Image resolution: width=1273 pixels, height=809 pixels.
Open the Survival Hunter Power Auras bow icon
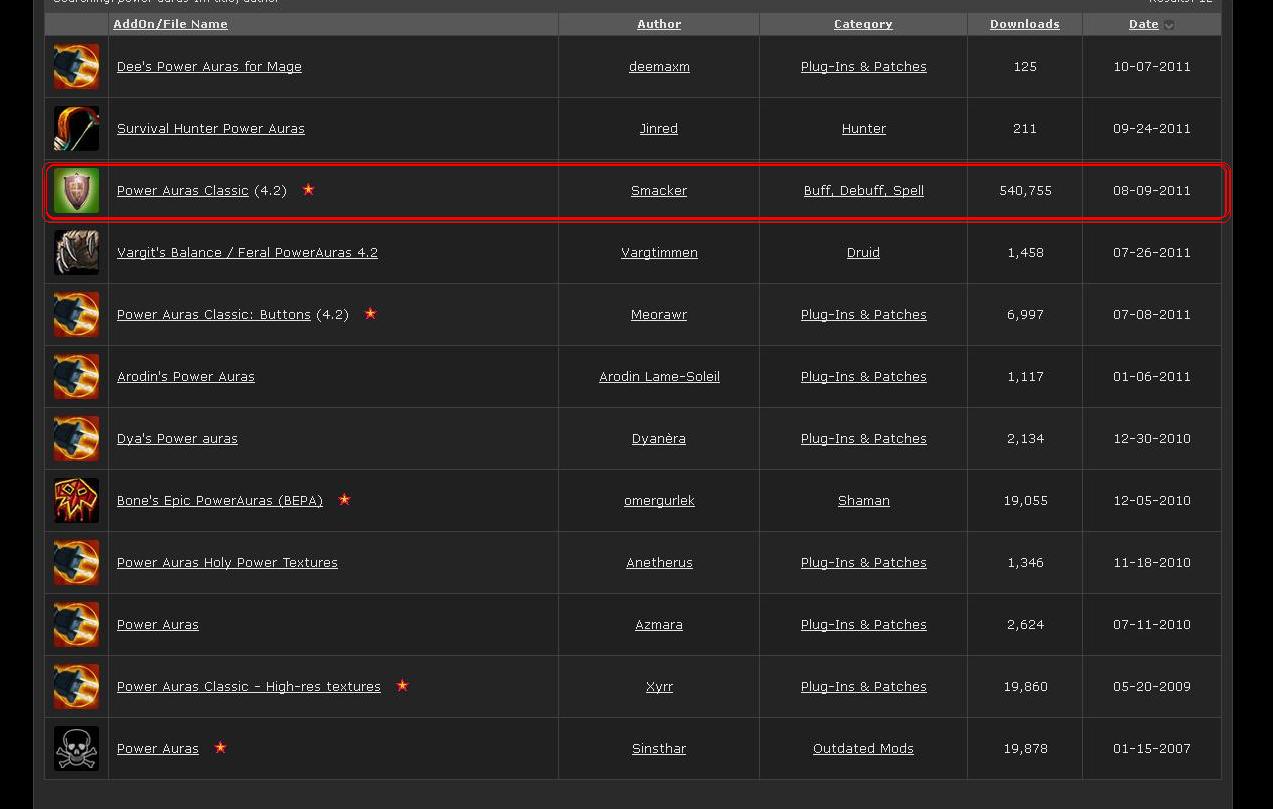(76, 129)
